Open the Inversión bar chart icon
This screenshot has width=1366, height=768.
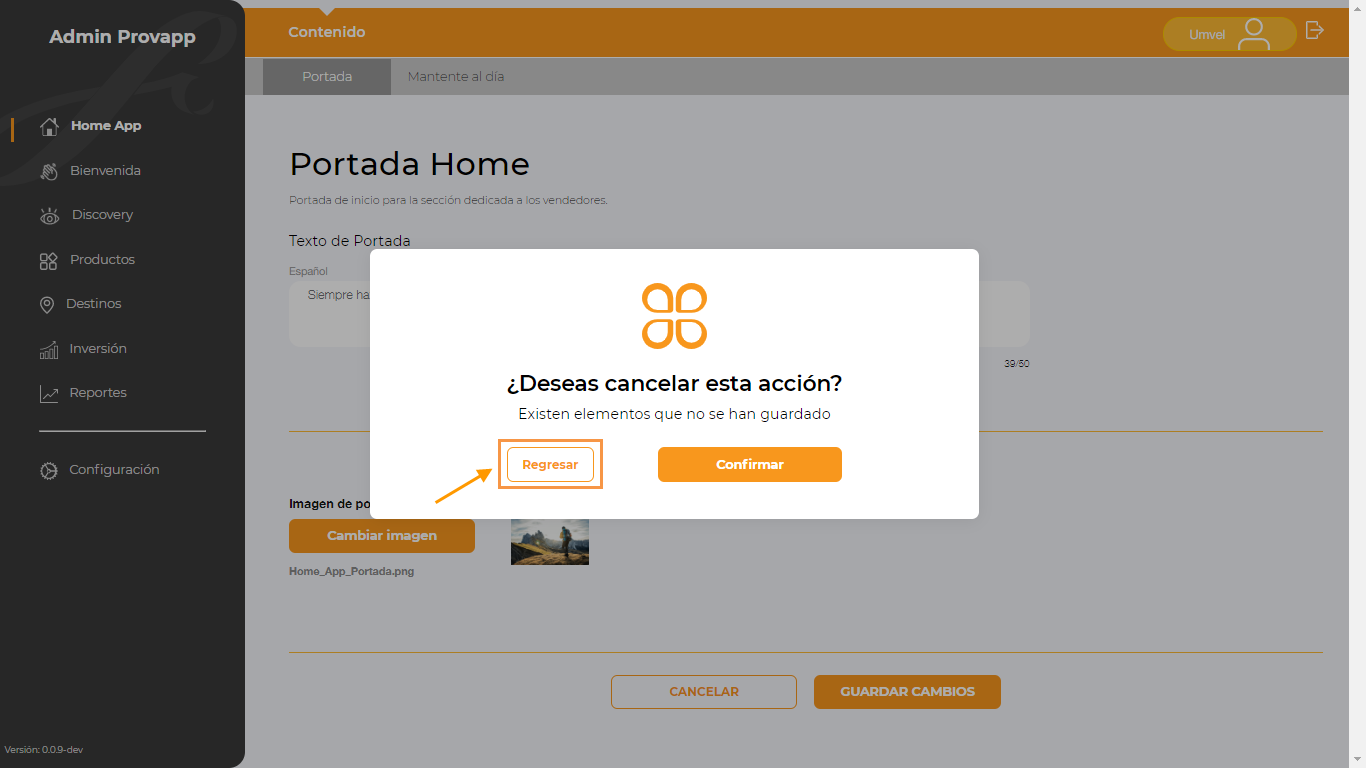point(49,350)
